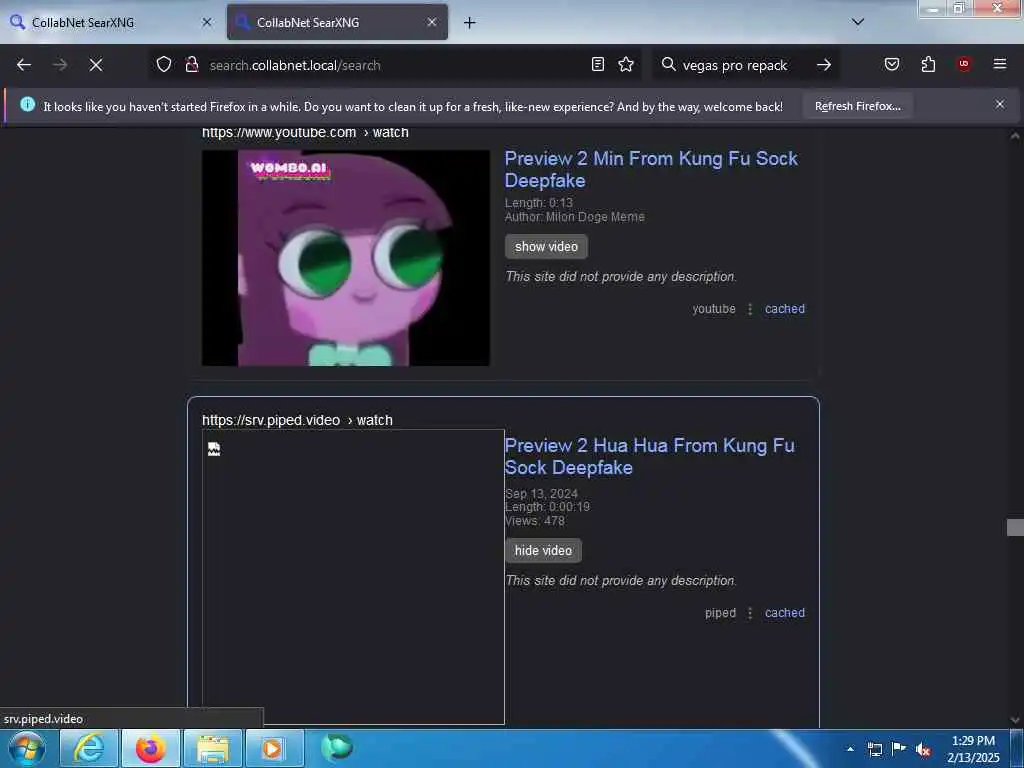Click the page vertical scrollbar thumb
Screen dimensions: 1024x768
tap(1015, 527)
